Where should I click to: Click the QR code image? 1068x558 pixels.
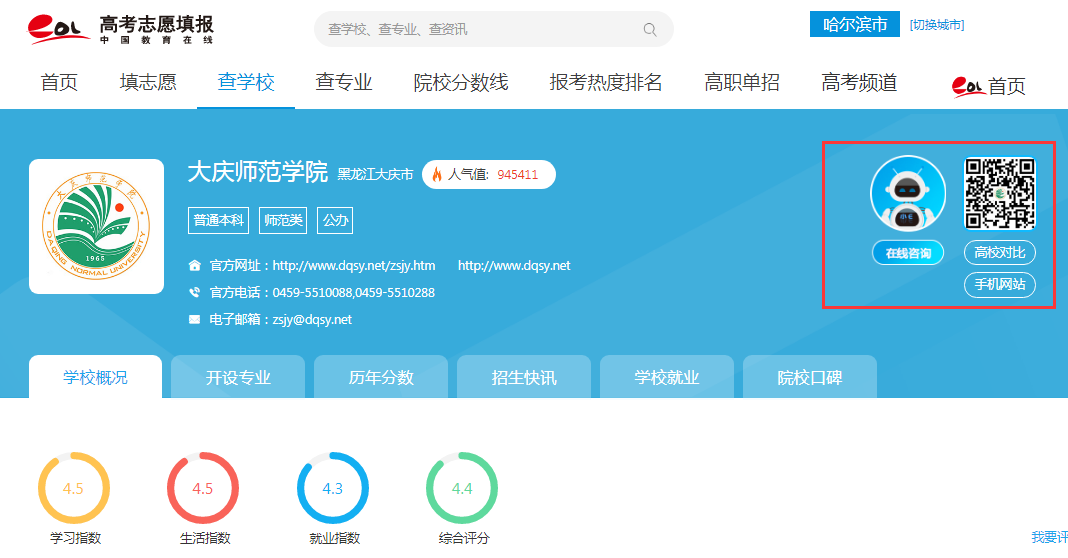click(1000, 193)
